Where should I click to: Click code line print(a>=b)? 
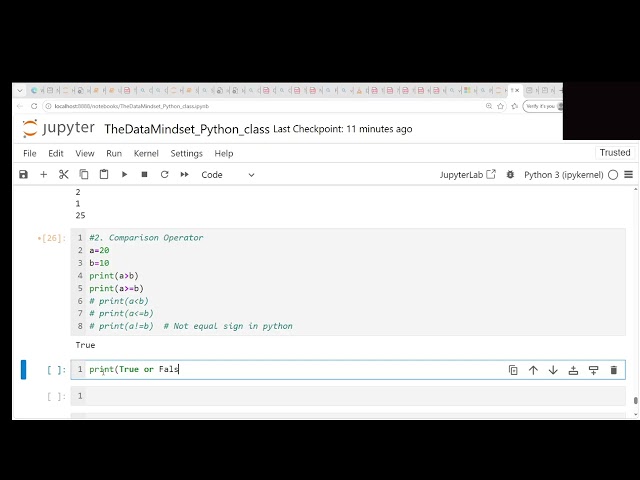pyautogui.click(x=116, y=289)
